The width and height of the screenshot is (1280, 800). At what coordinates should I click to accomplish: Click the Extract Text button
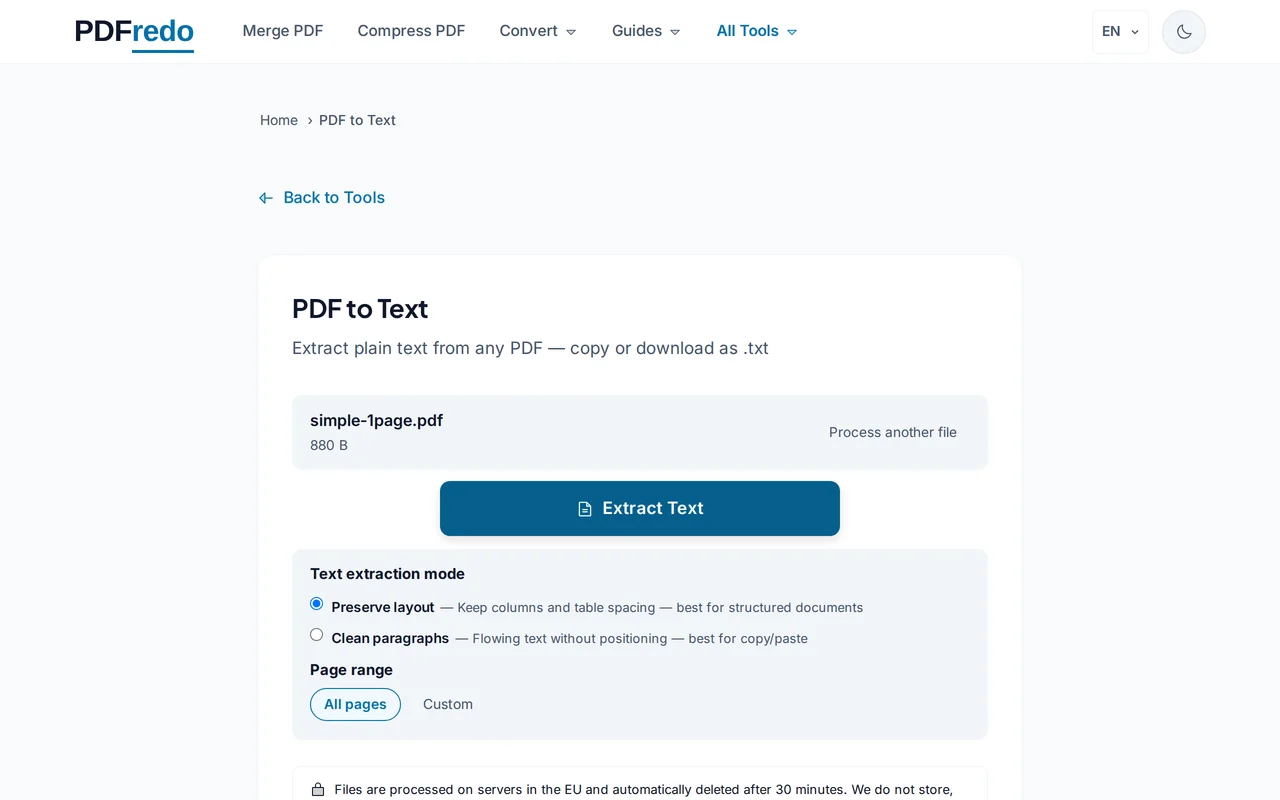click(x=640, y=508)
